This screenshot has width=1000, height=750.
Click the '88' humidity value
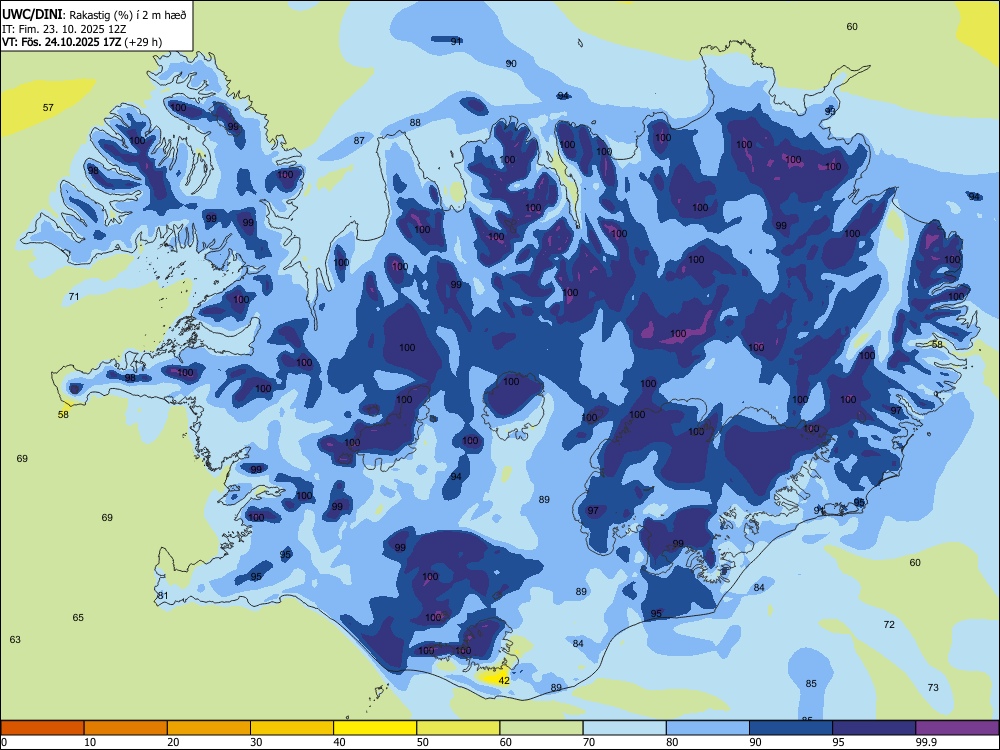pyautogui.click(x=415, y=122)
